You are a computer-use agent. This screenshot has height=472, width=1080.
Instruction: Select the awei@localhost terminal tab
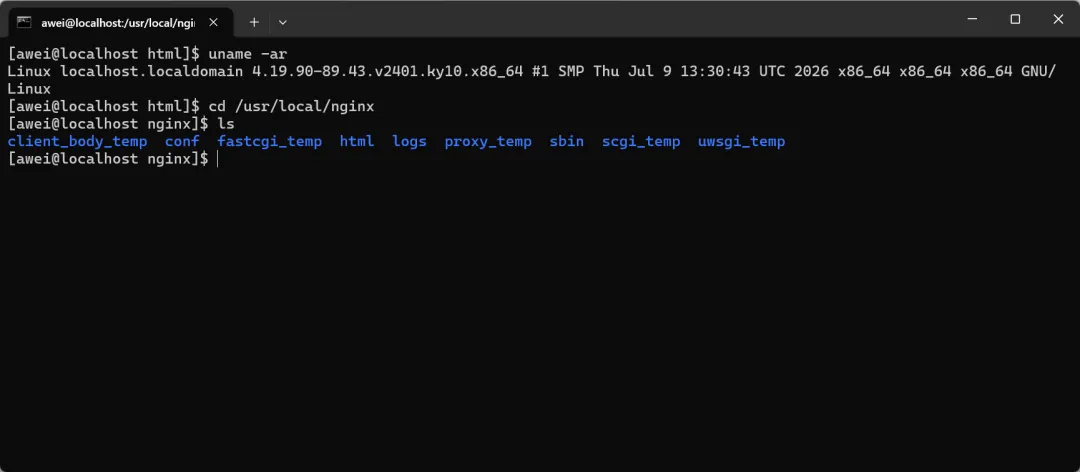click(x=121, y=22)
